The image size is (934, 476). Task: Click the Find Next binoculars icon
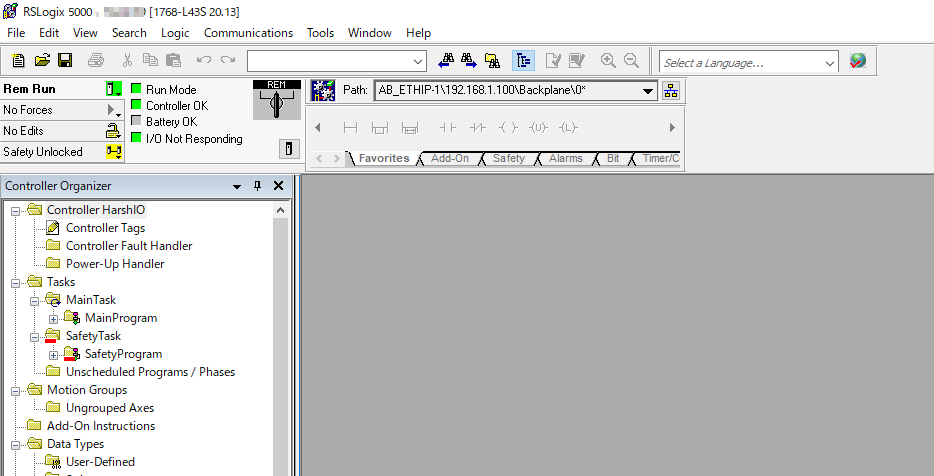[469, 60]
